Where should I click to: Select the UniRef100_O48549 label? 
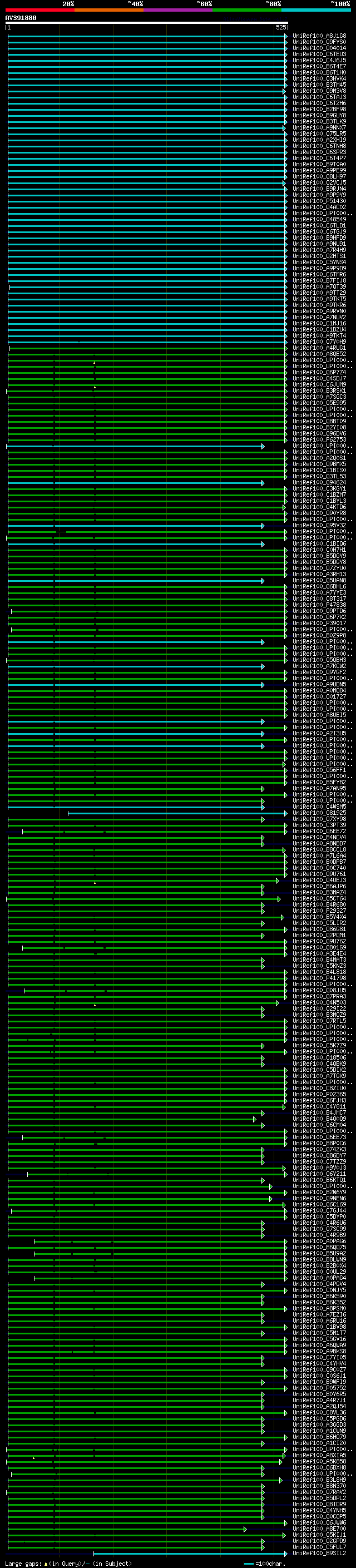pos(319,219)
